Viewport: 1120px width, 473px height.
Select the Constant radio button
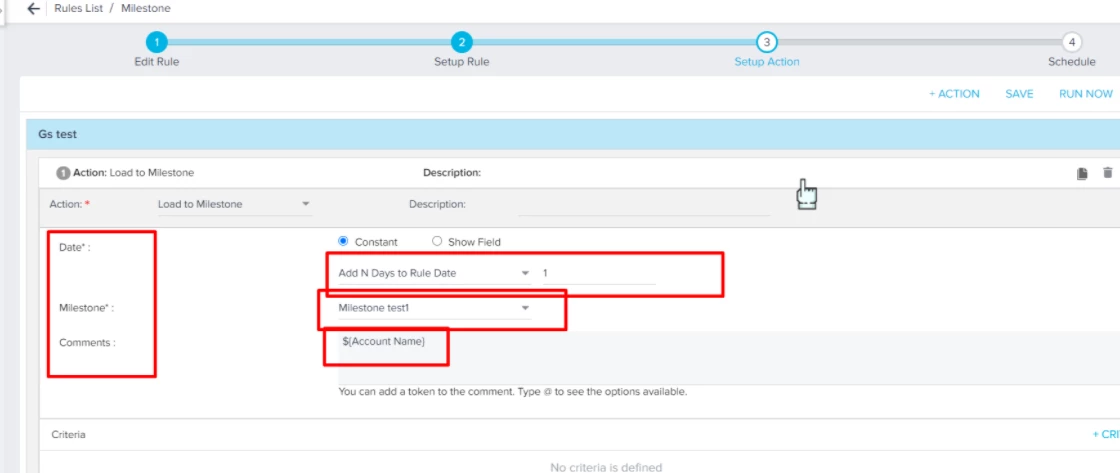pyautogui.click(x=343, y=242)
